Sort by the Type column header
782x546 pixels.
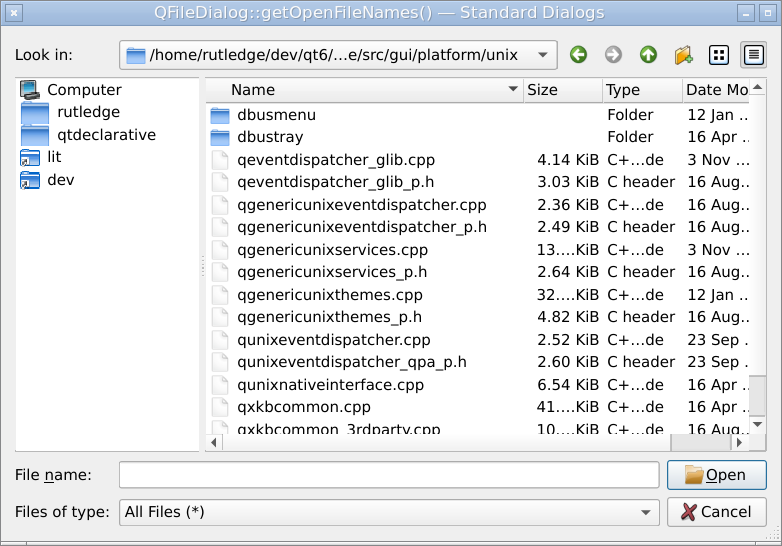click(x=640, y=90)
